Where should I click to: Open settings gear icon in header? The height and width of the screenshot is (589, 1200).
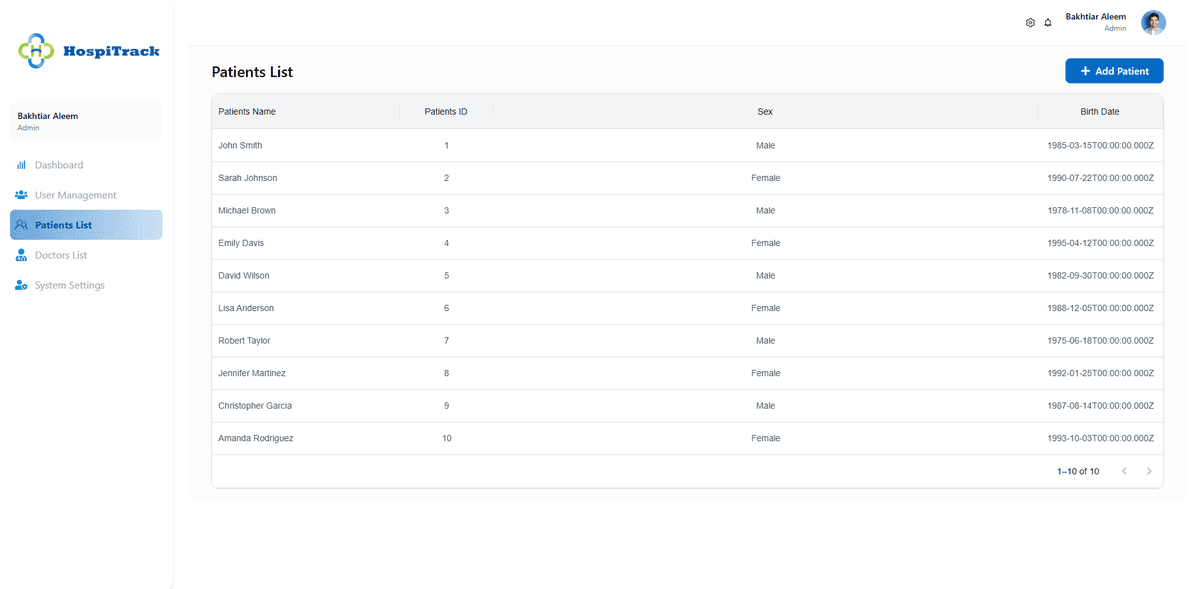click(1030, 22)
